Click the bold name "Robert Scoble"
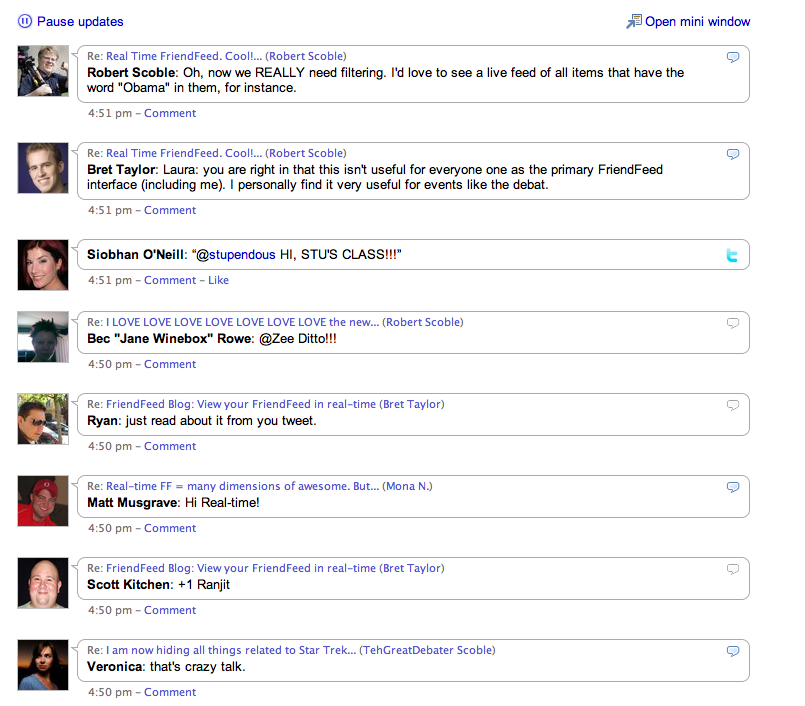 coord(131,72)
